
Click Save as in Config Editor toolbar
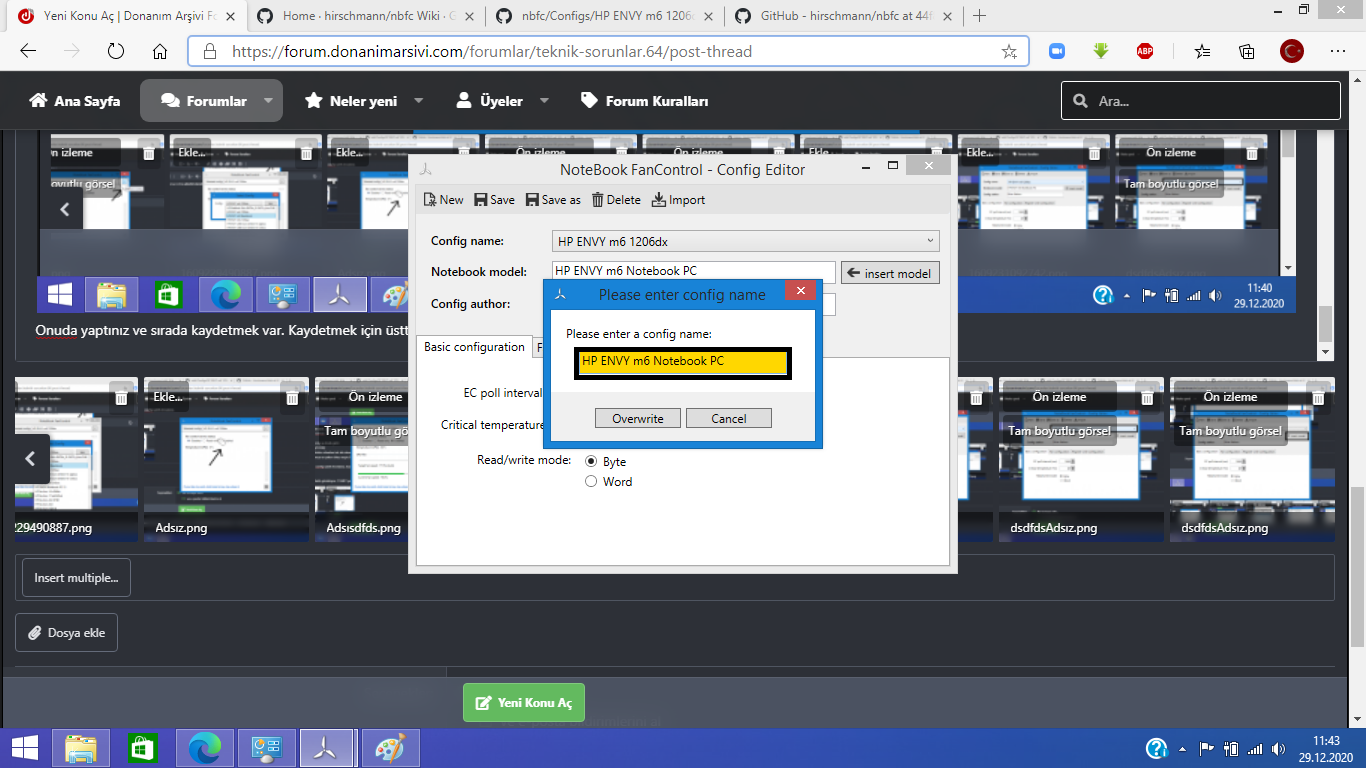coord(553,200)
